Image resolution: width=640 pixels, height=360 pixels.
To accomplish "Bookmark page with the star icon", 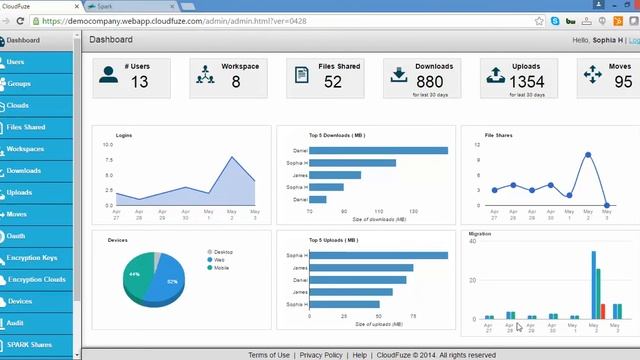I will (x=539, y=21).
